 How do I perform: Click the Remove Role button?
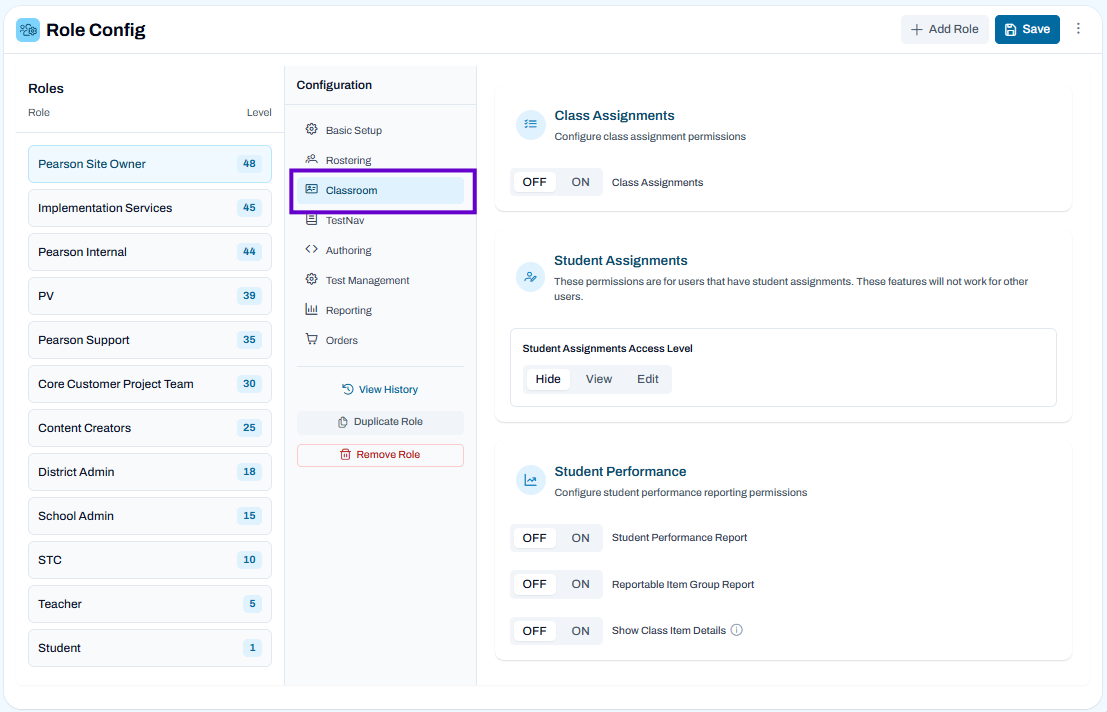[x=381, y=455]
